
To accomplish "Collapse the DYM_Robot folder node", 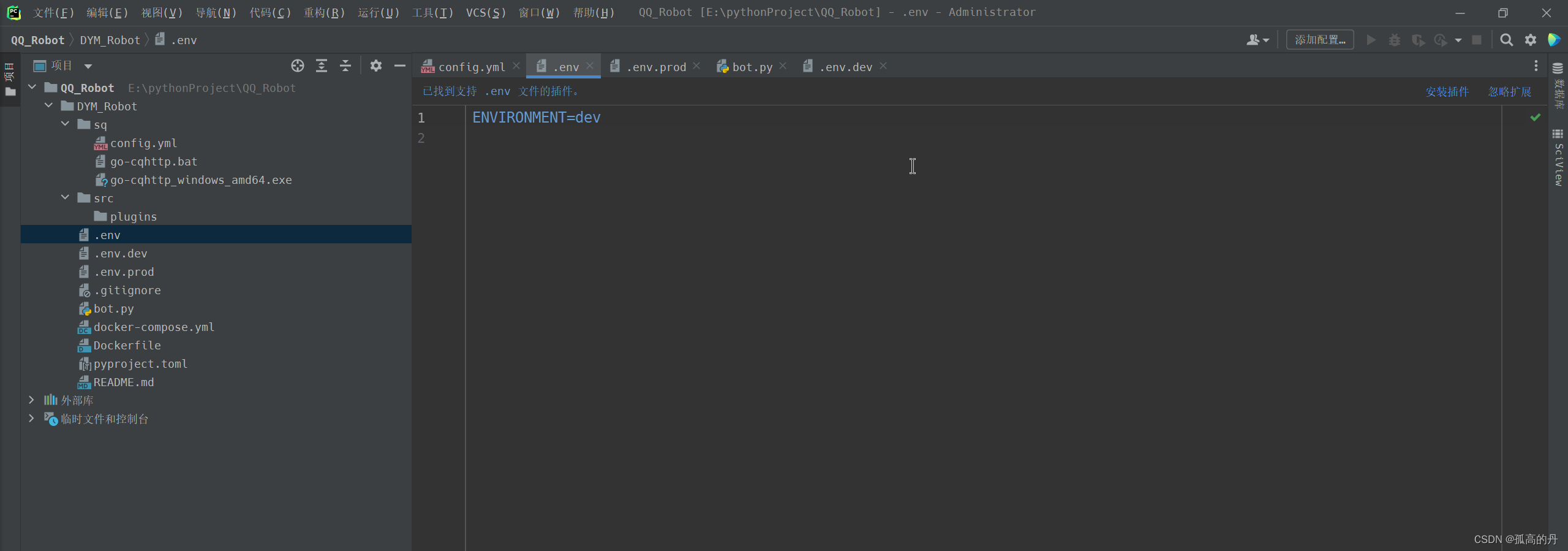I will click(x=48, y=106).
